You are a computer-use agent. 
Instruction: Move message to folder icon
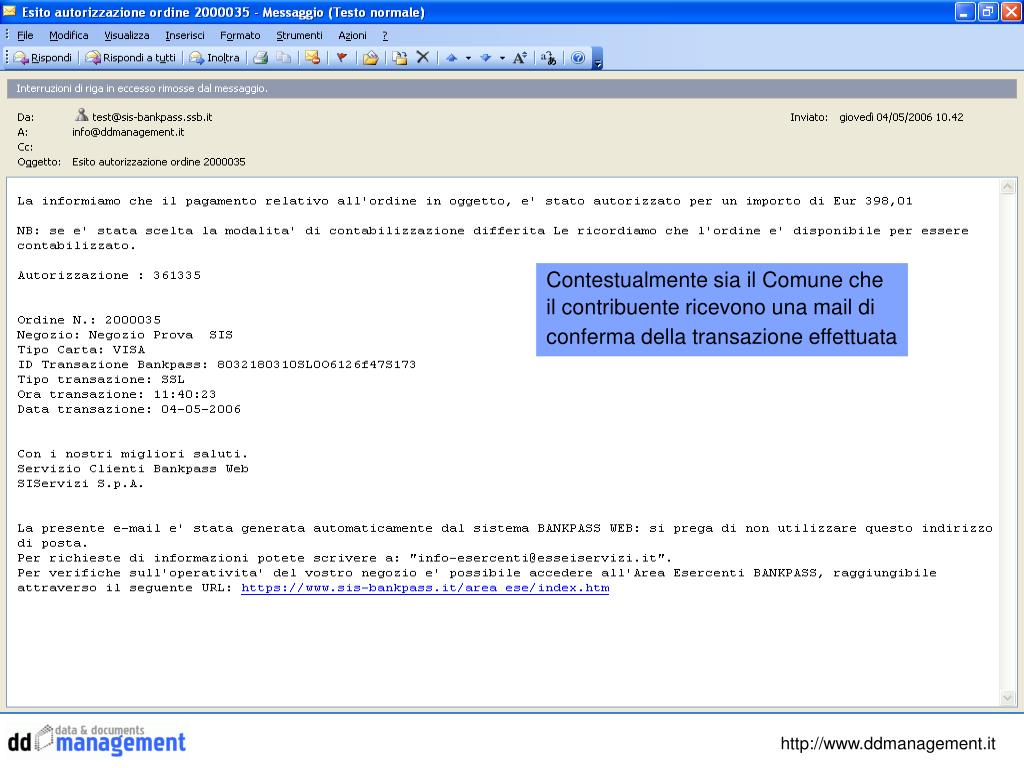(400, 57)
